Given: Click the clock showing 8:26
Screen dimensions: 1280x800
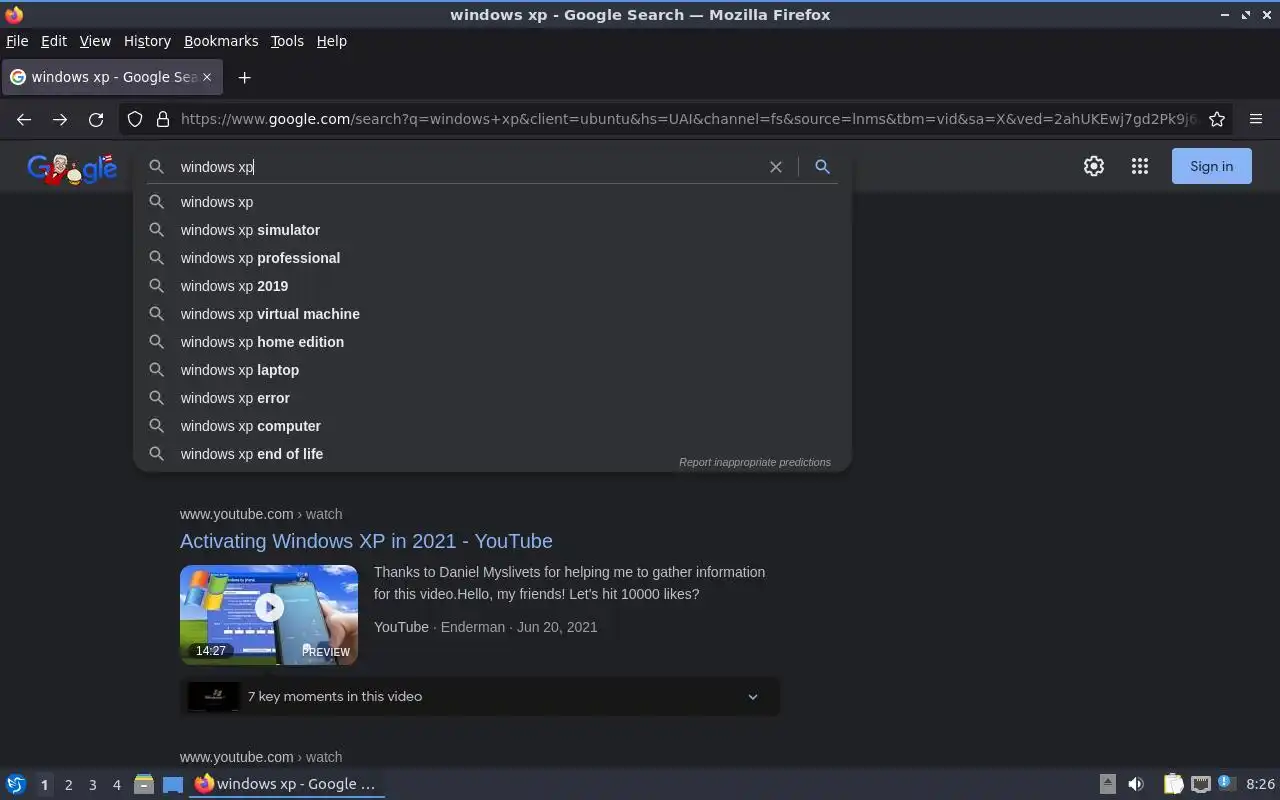Looking at the screenshot, I should [x=1260, y=784].
